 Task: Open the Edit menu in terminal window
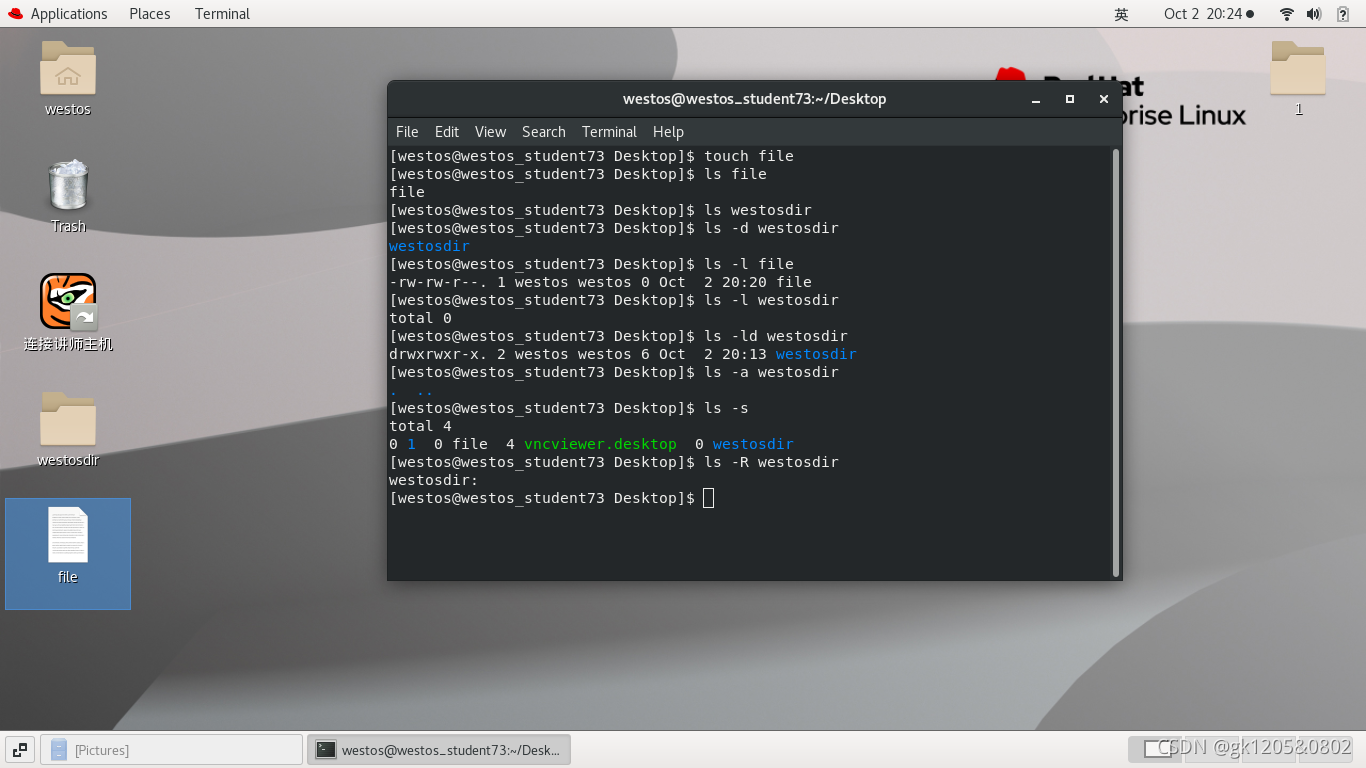point(447,132)
